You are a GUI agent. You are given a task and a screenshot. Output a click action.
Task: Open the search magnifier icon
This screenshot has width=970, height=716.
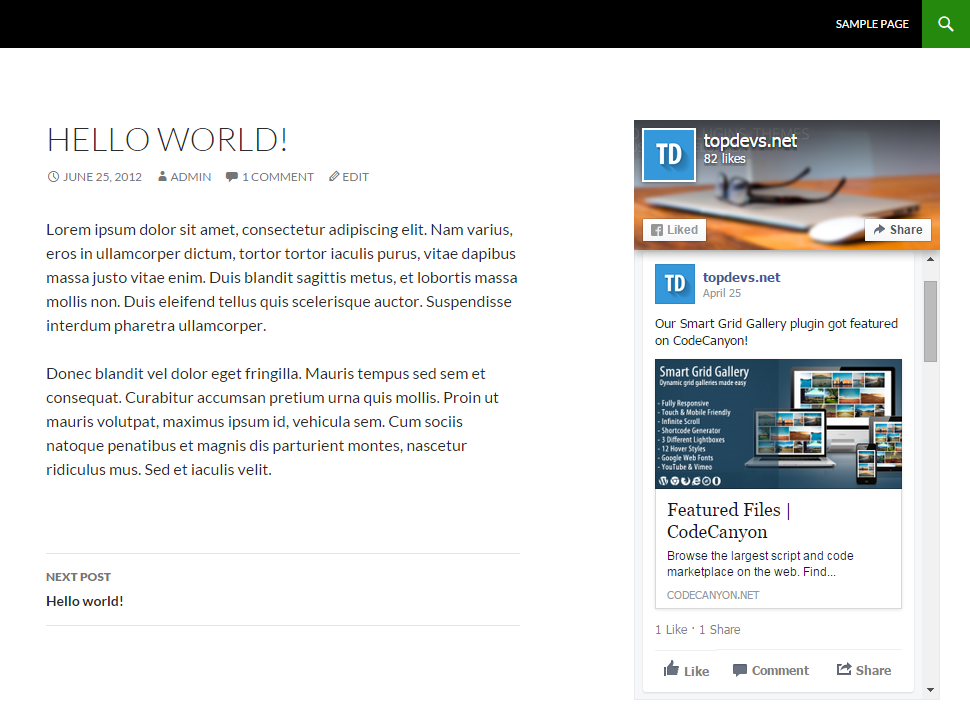tap(945, 24)
